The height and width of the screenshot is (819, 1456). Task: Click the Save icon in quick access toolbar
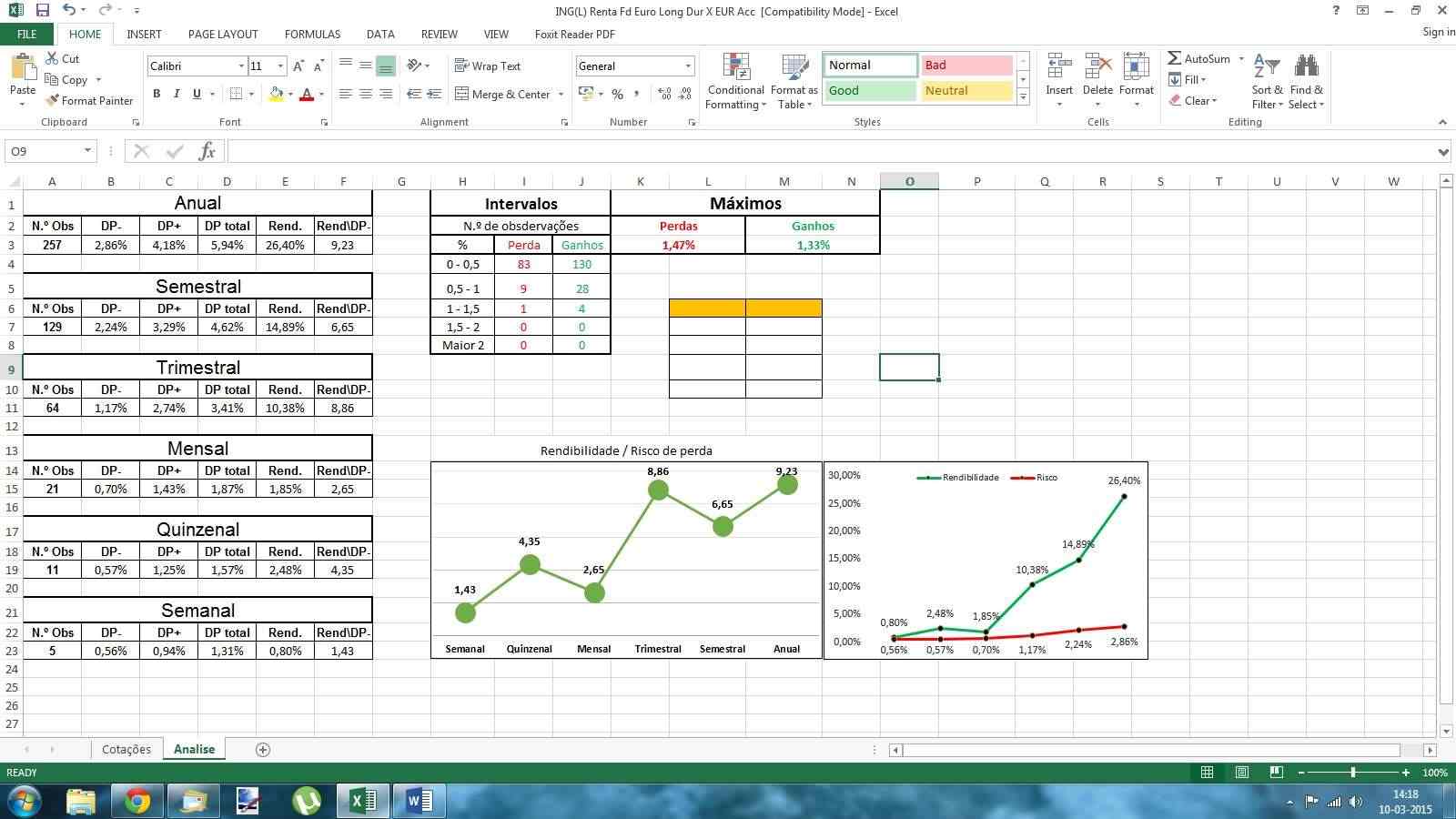click(x=42, y=11)
